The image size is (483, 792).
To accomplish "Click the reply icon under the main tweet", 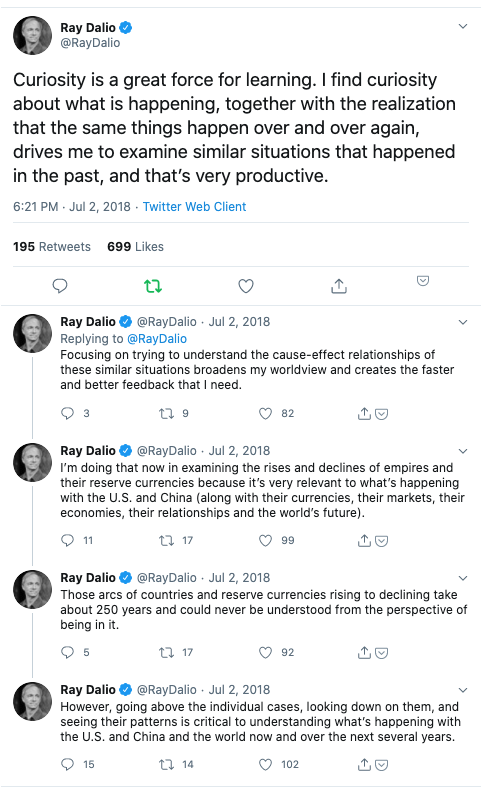I will [60, 286].
